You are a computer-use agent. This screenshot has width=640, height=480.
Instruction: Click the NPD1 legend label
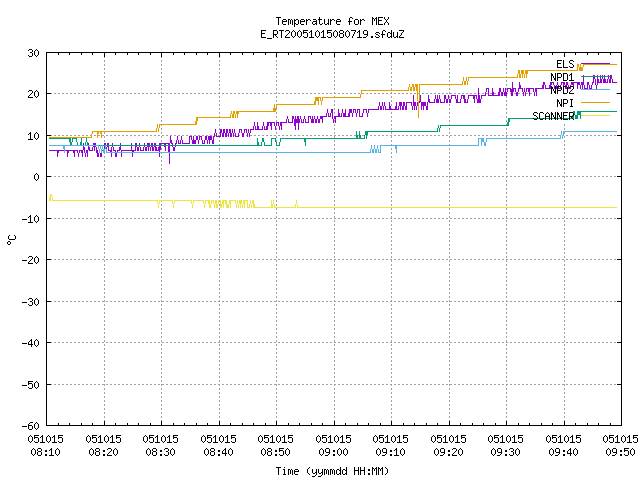[x=562, y=77]
